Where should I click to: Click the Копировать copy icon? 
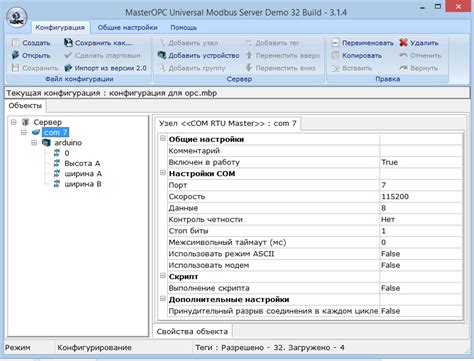click(x=335, y=55)
